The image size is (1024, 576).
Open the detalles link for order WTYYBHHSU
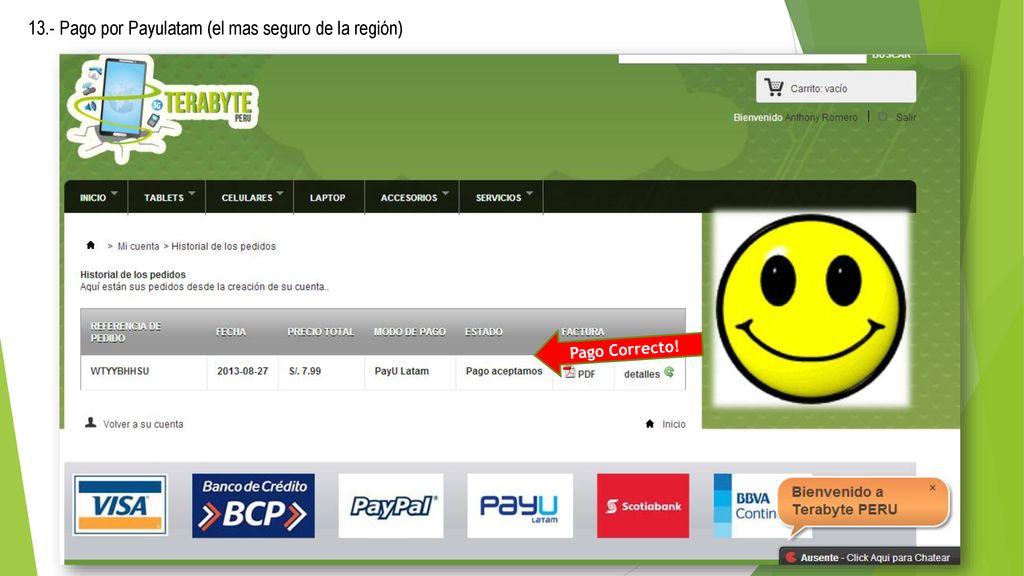641,374
